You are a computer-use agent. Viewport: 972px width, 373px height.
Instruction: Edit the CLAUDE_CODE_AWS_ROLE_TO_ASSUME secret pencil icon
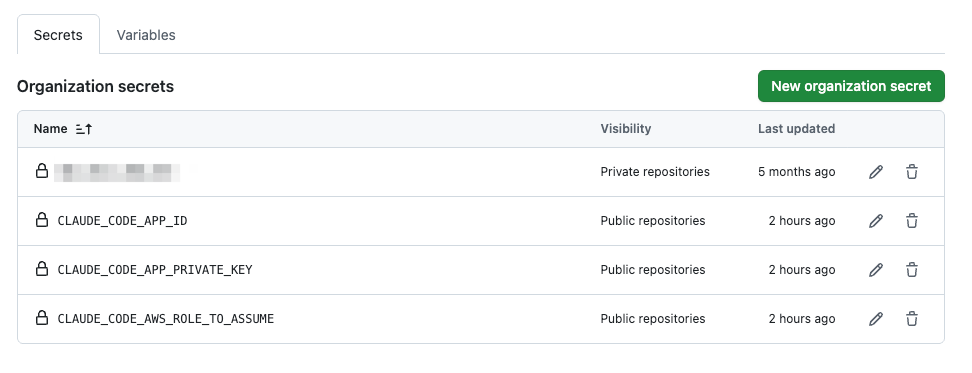tap(875, 318)
